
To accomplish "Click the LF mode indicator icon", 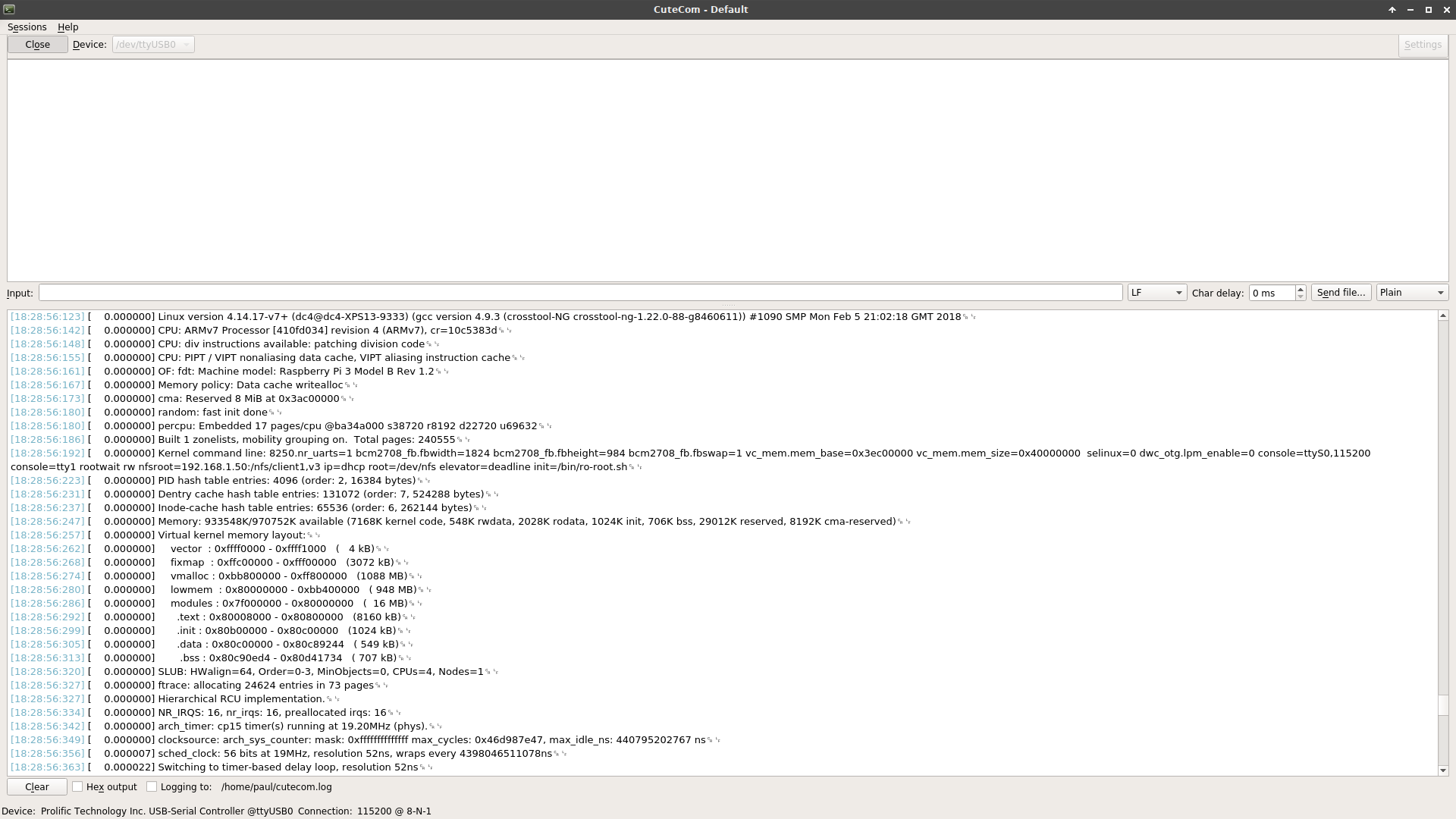I will click(1156, 292).
